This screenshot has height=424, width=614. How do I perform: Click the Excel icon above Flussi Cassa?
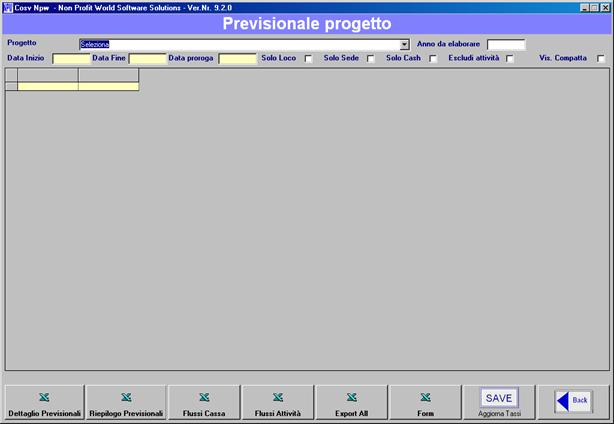[x=204, y=397]
